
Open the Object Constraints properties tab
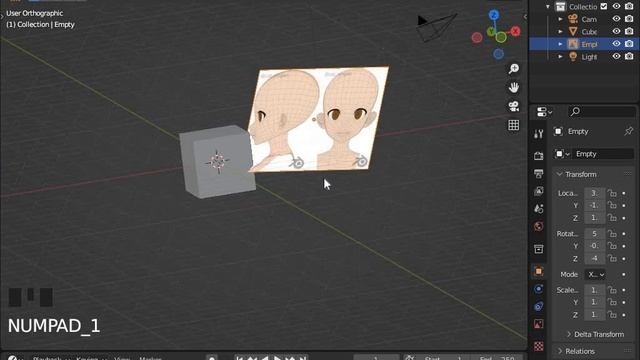tap(538, 307)
